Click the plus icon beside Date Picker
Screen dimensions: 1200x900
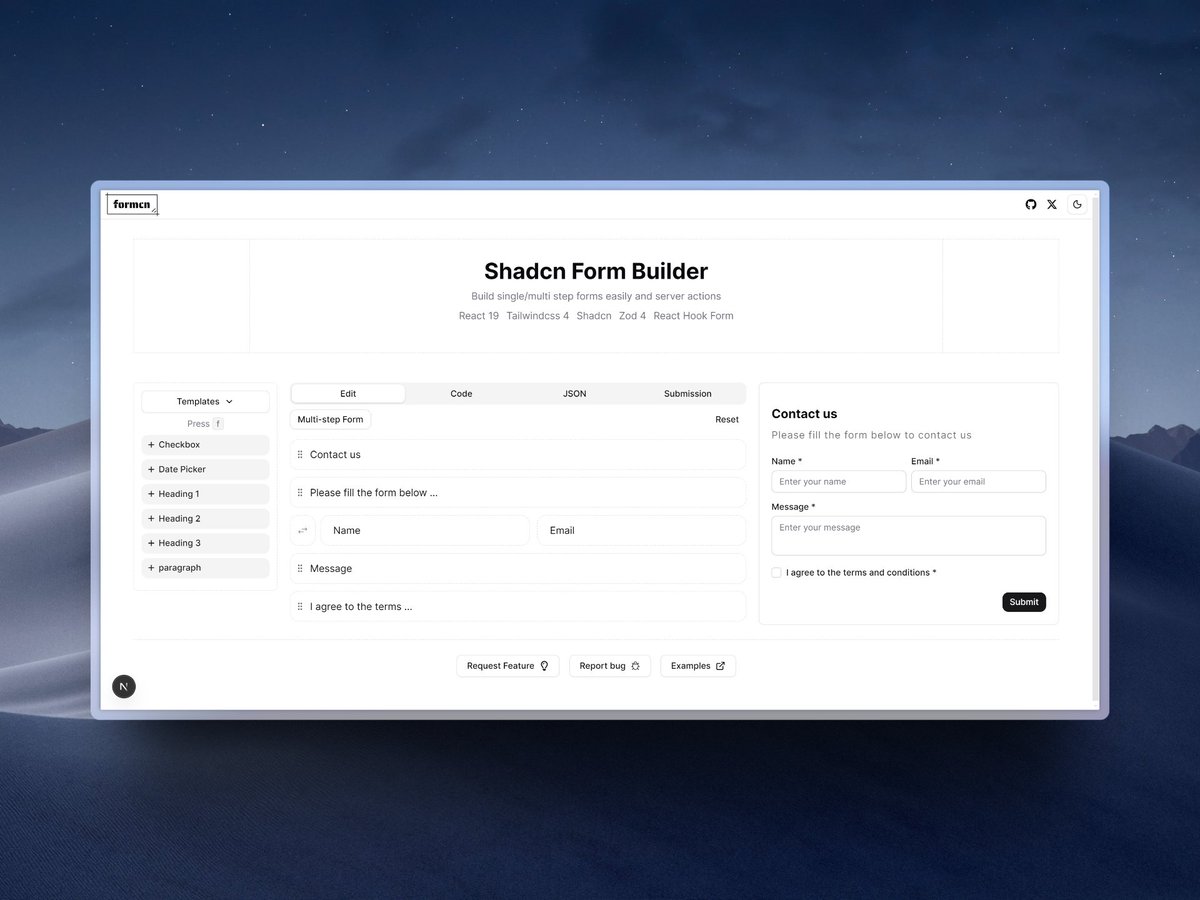tap(151, 469)
